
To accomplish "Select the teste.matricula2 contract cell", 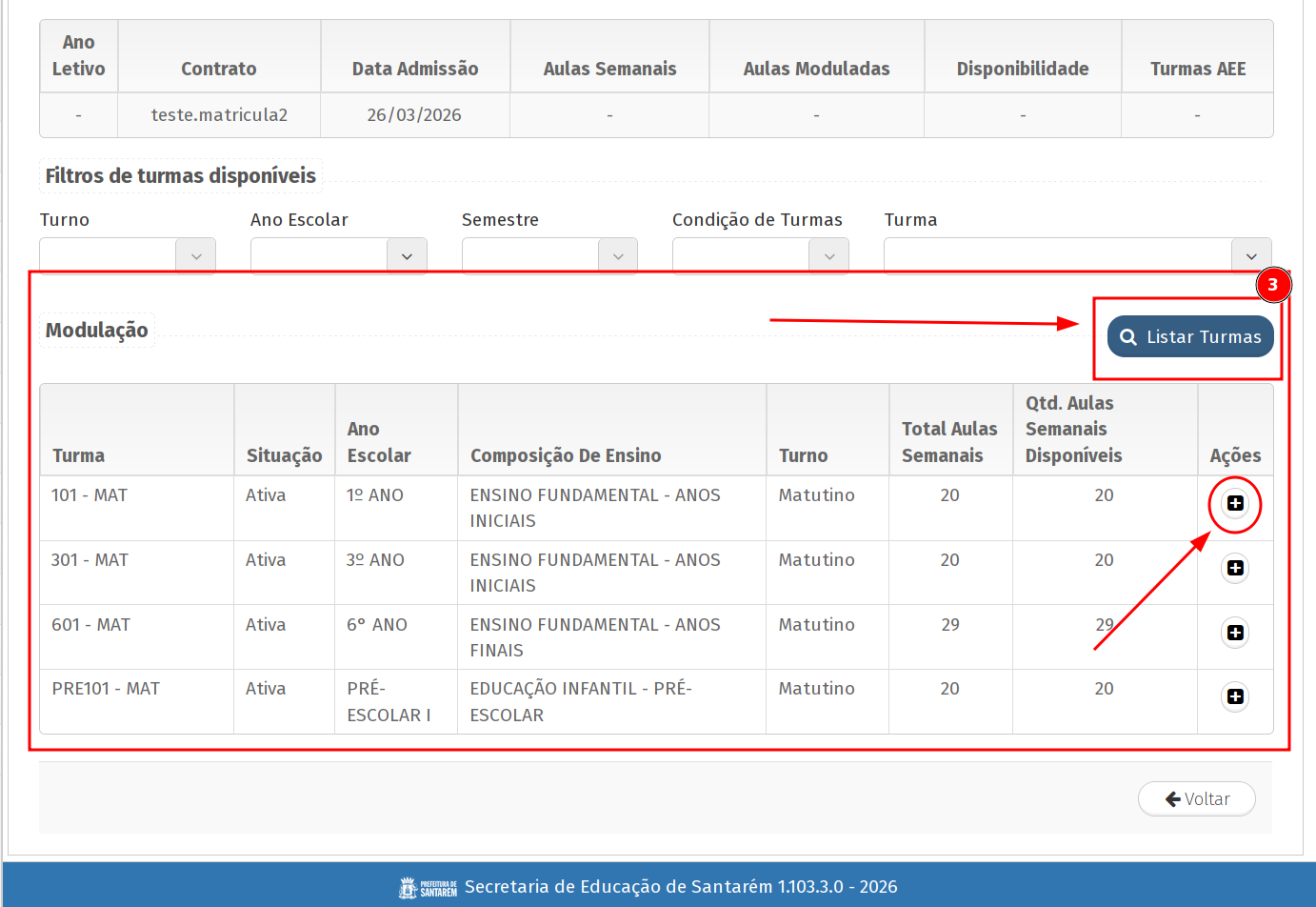I will pos(219,115).
